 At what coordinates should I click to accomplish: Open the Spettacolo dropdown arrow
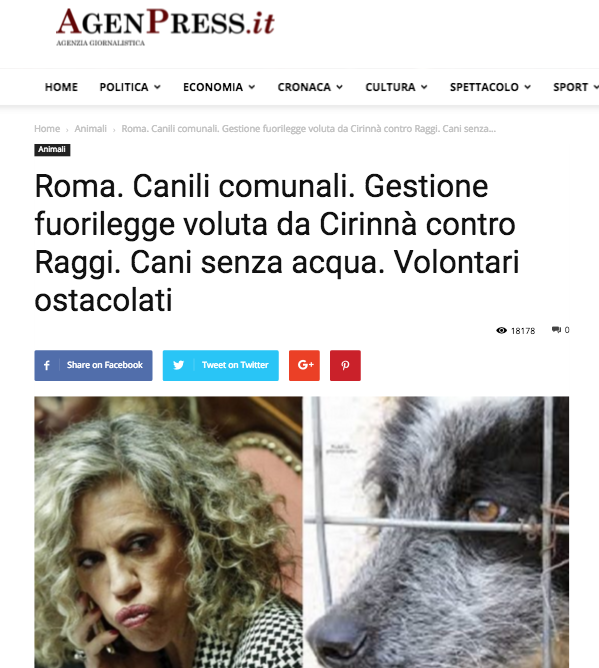[527, 87]
